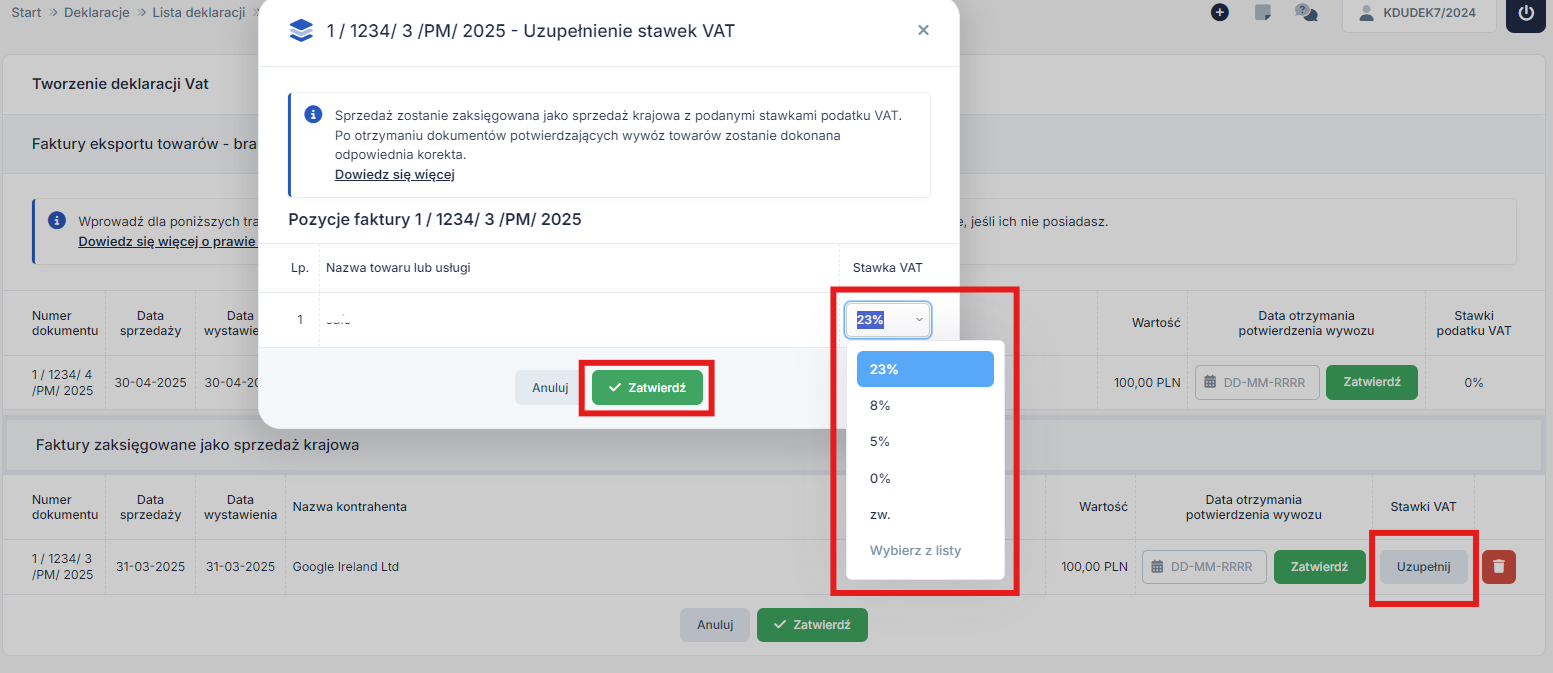Screen dimensions: 1553x673
Task: Open the chat messages icon
Action: pos(1306,12)
